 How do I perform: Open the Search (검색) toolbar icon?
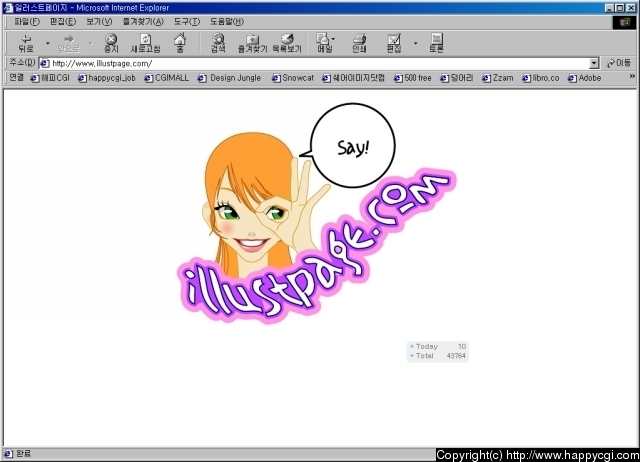click(218, 43)
